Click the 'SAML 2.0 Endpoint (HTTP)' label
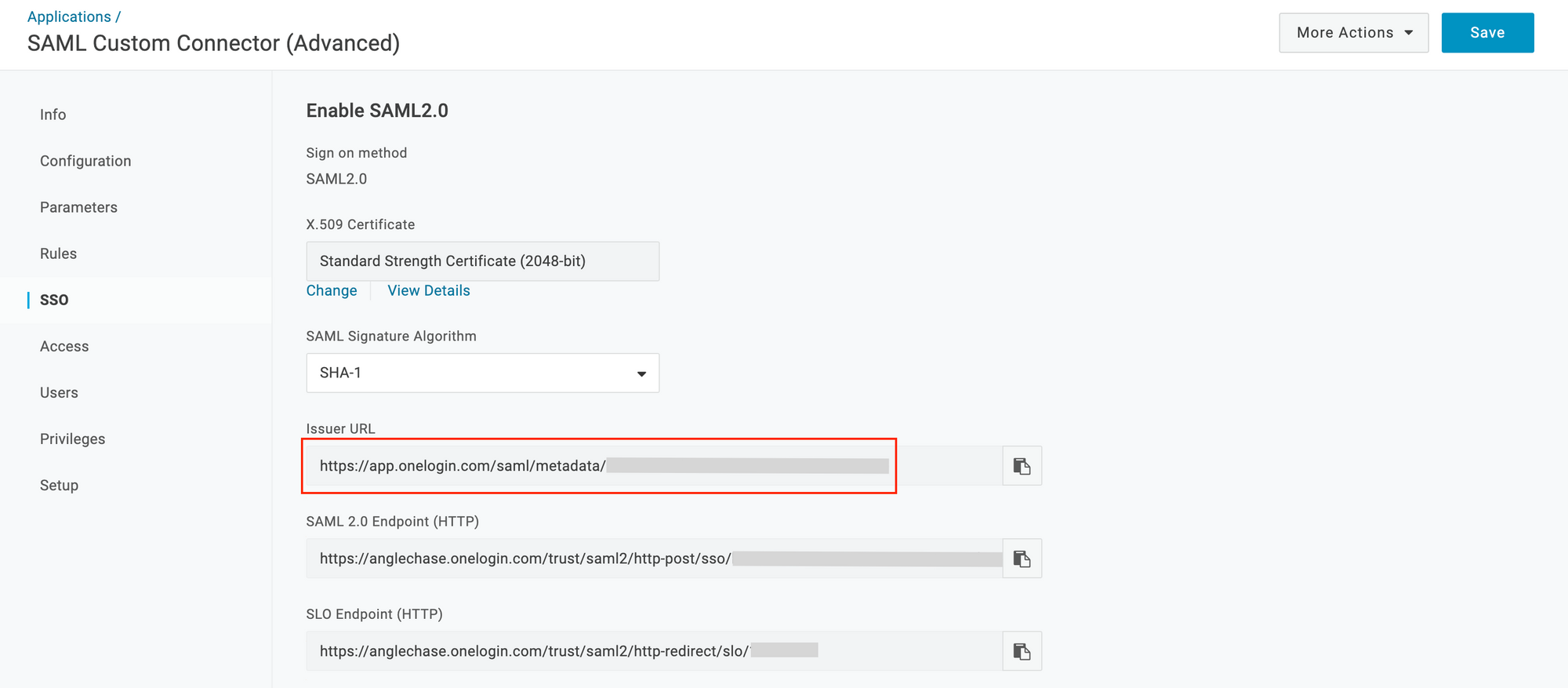1568x688 pixels. (393, 522)
